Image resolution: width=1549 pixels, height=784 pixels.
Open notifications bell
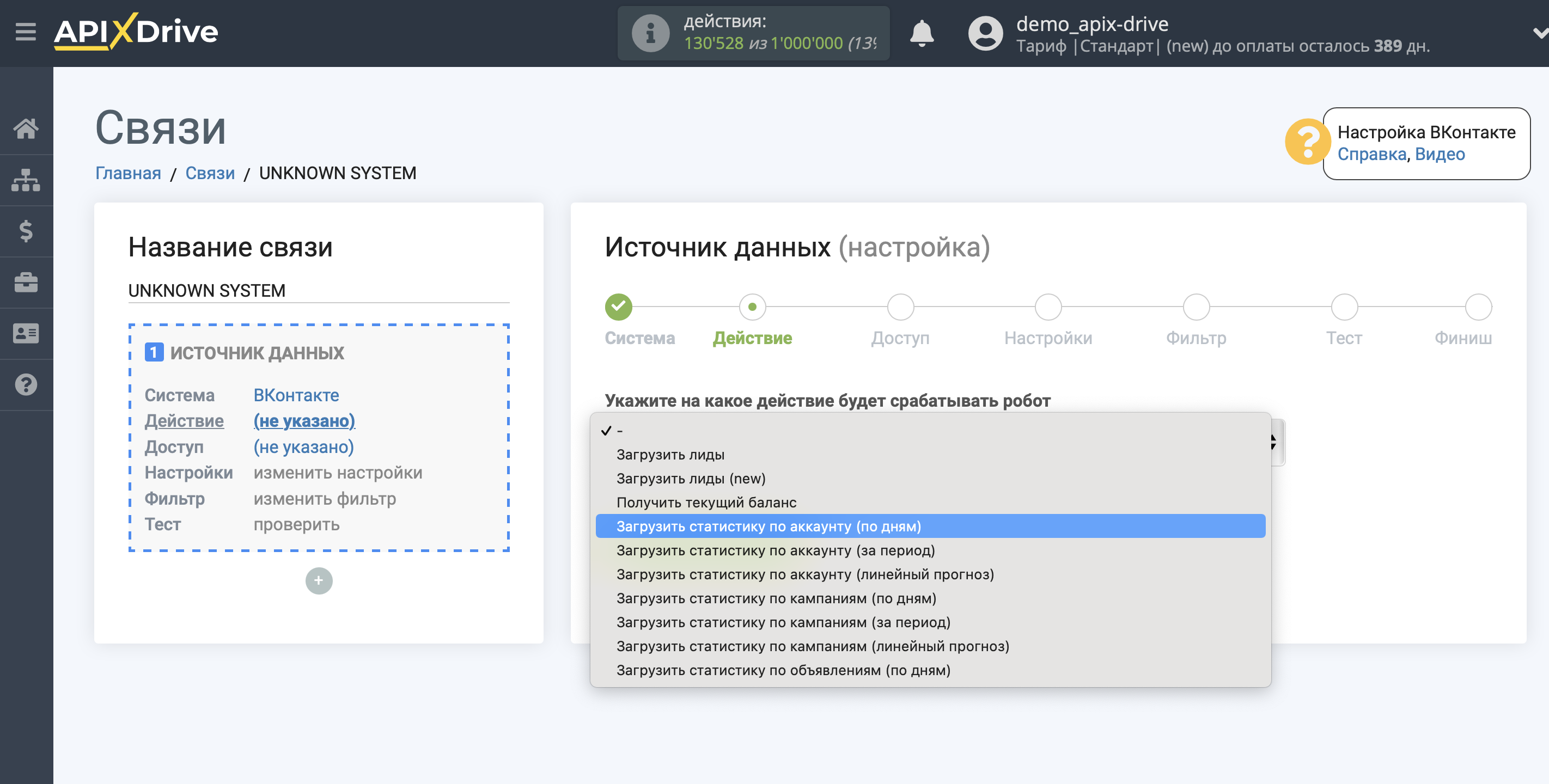921,33
